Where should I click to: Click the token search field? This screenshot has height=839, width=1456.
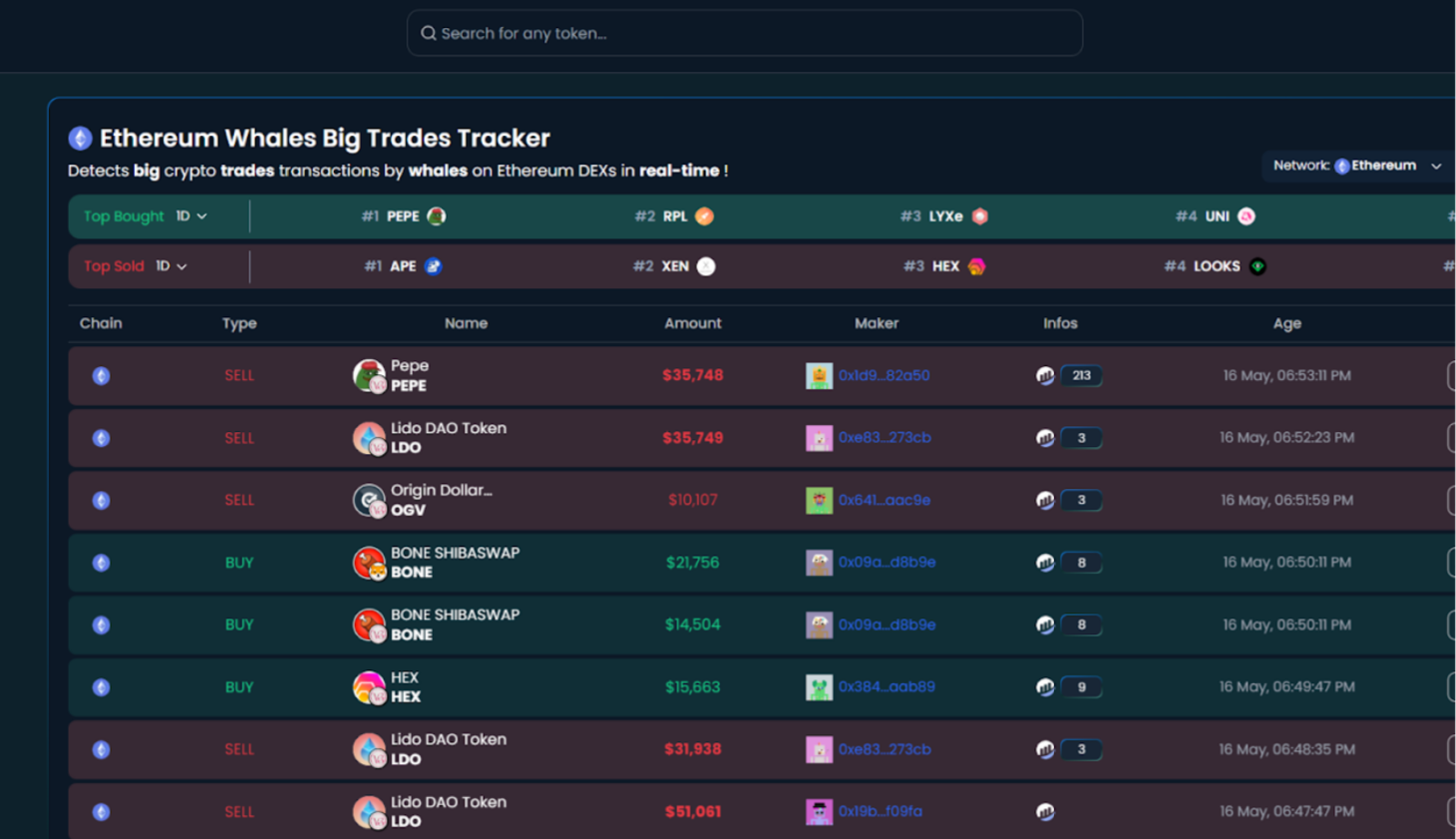pos(744,33)
